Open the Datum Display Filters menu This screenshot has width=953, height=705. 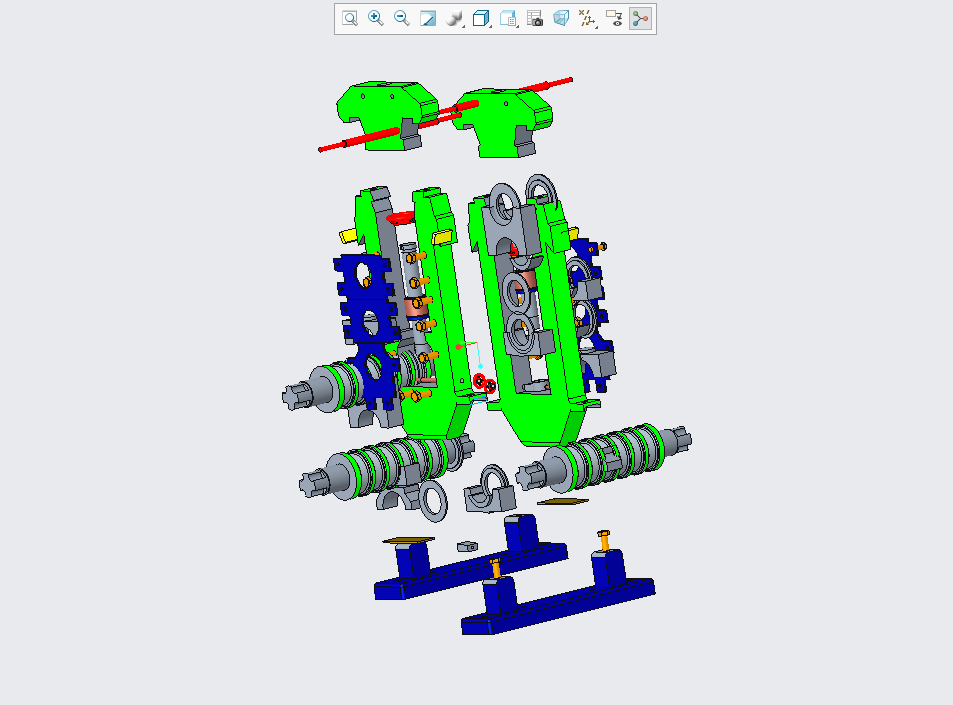(588, 19)
